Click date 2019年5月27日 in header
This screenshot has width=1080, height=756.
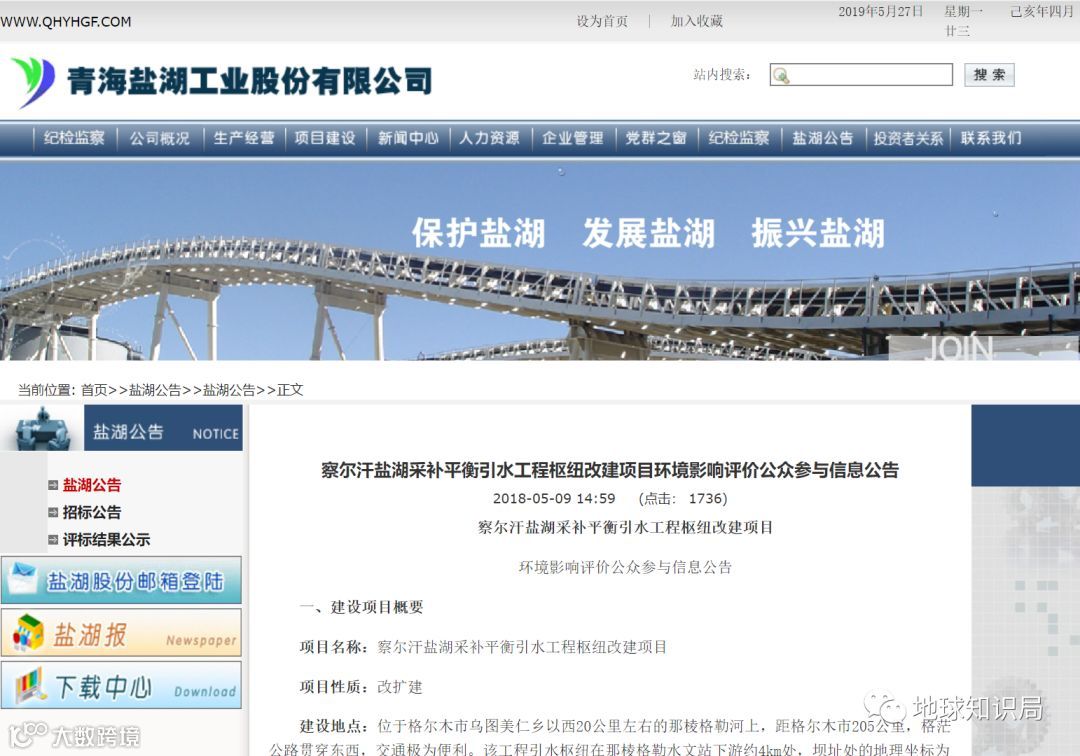(880, 12)
